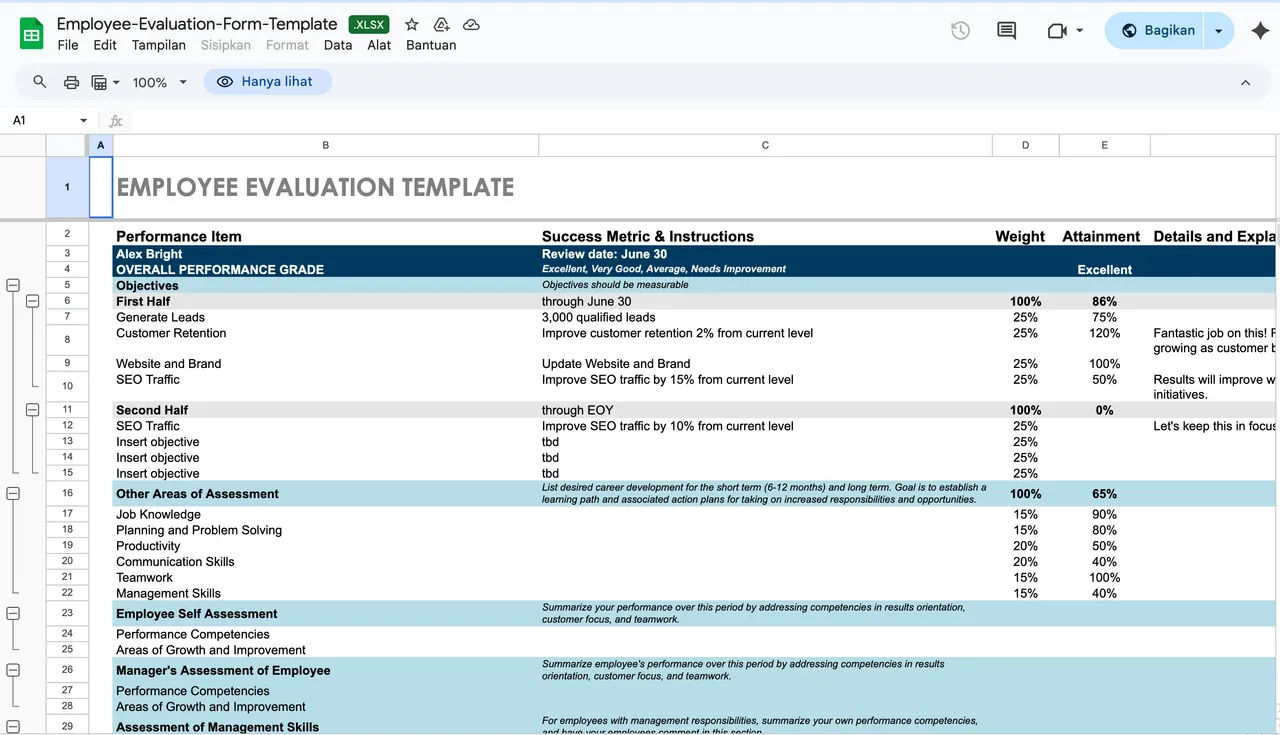The width and height of the screenshot is (1280, 735).
Task: Select column D header
Action: click(1025, 145)
